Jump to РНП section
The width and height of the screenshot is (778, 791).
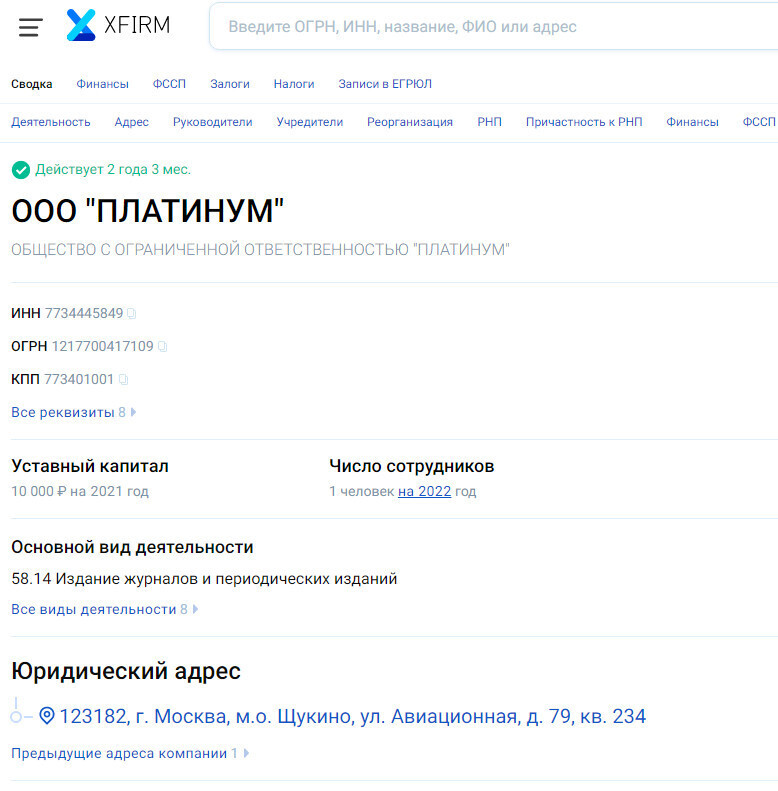click(489, 122)
